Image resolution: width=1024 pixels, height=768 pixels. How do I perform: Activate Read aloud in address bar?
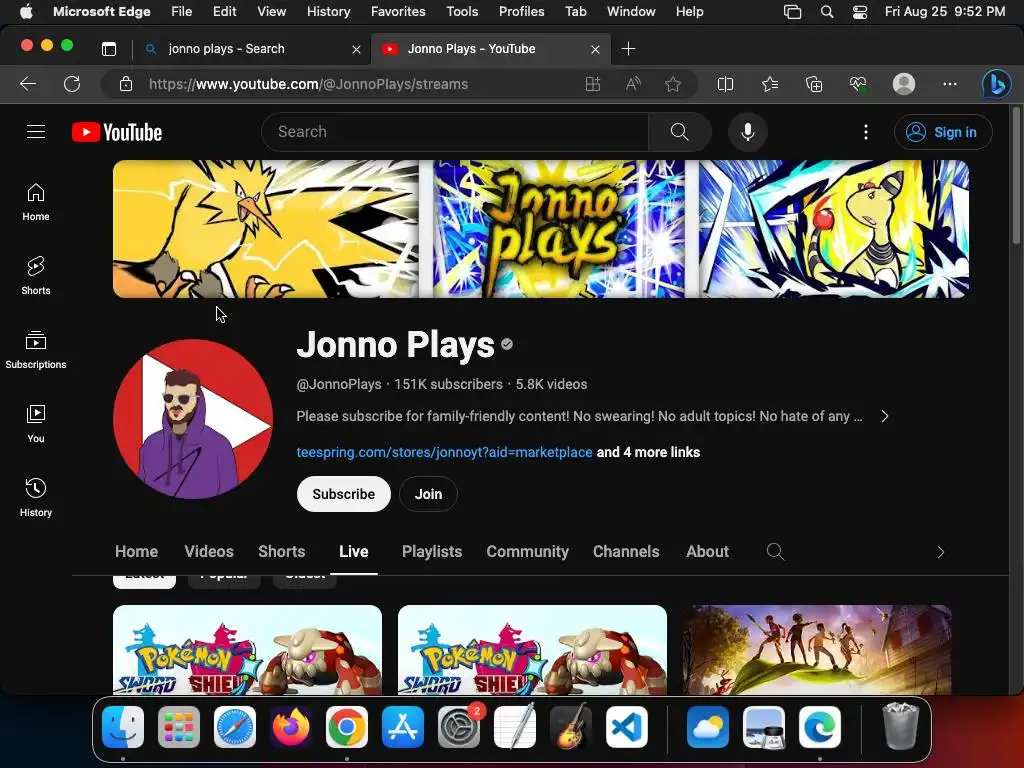(x=633, y=84)
